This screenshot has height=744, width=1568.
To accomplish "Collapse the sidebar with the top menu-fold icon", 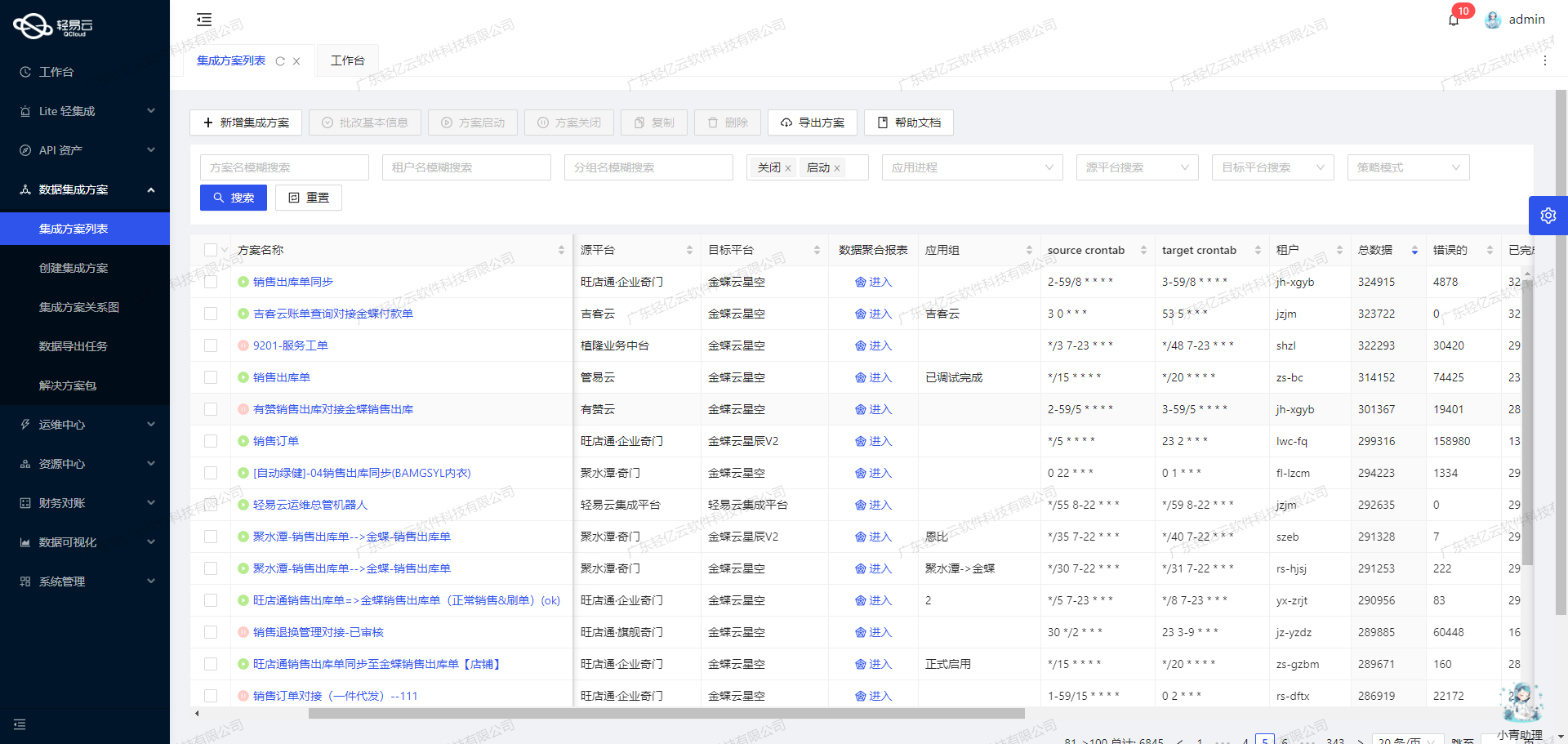I will tap(204, 20).
